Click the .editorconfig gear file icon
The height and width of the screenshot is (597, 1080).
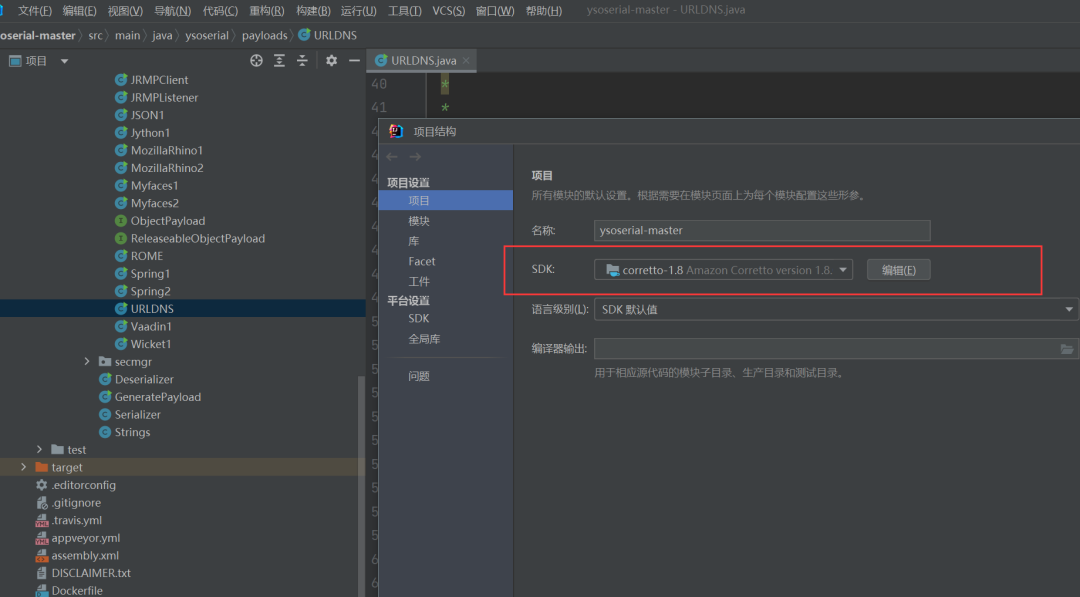pyautogui.click(x=42, y=485)
